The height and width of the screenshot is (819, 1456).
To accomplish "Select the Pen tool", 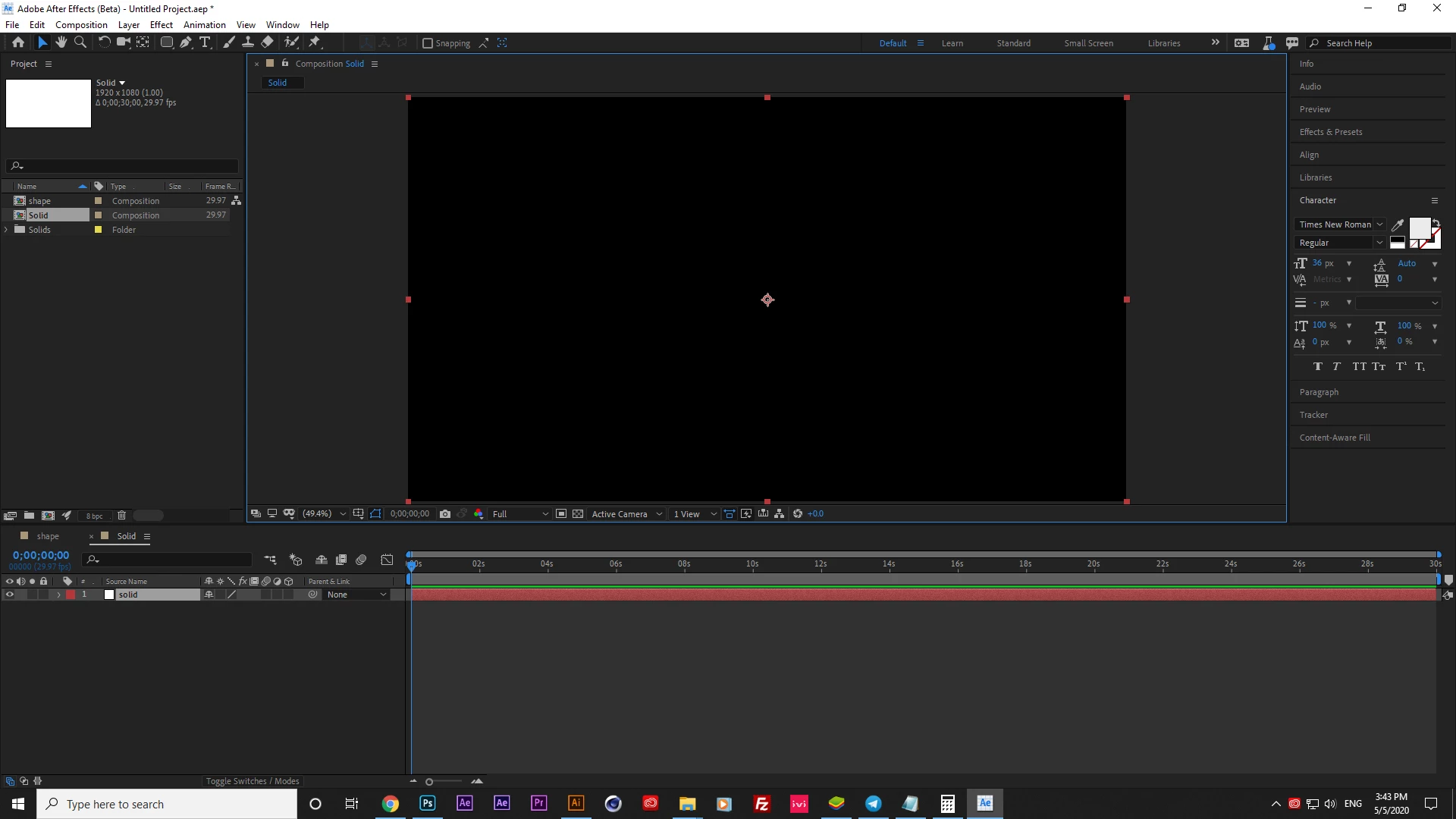I will coord(186,42).
